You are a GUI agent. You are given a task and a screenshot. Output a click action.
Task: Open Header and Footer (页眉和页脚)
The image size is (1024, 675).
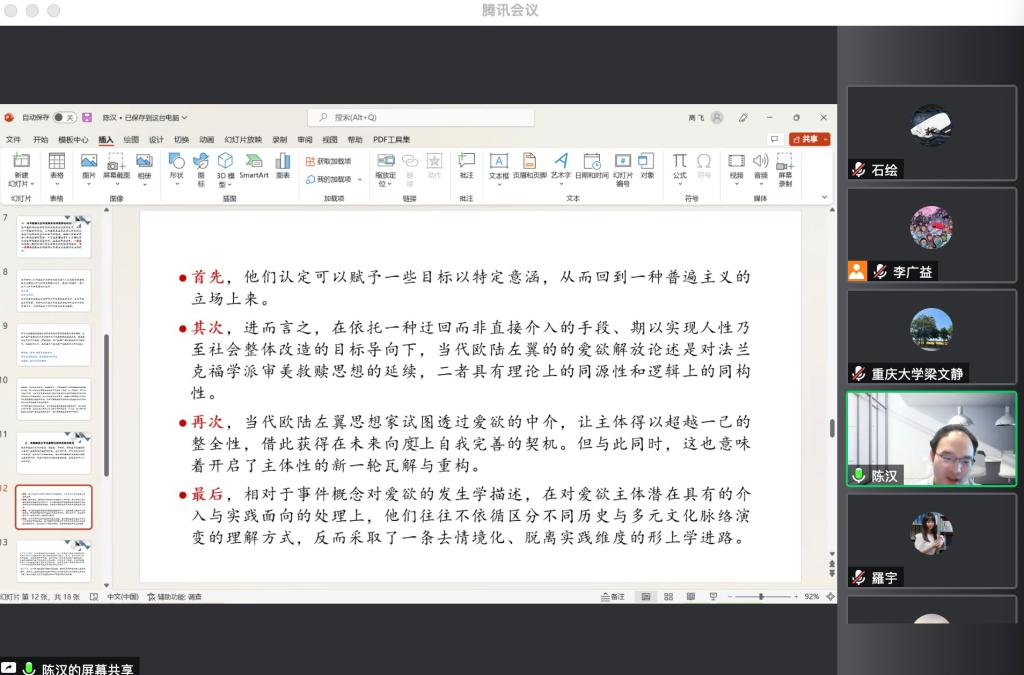[x=530, y=165]
